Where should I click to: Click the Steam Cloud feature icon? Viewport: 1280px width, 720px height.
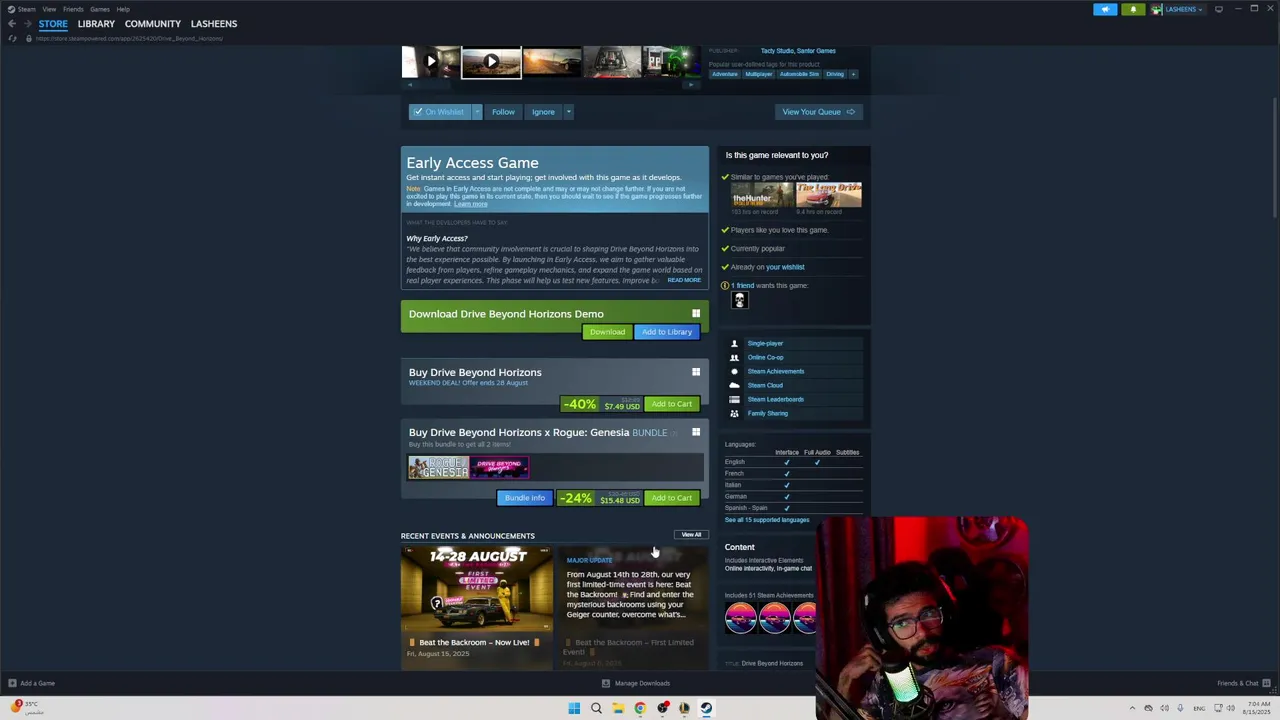click(734, 385)
